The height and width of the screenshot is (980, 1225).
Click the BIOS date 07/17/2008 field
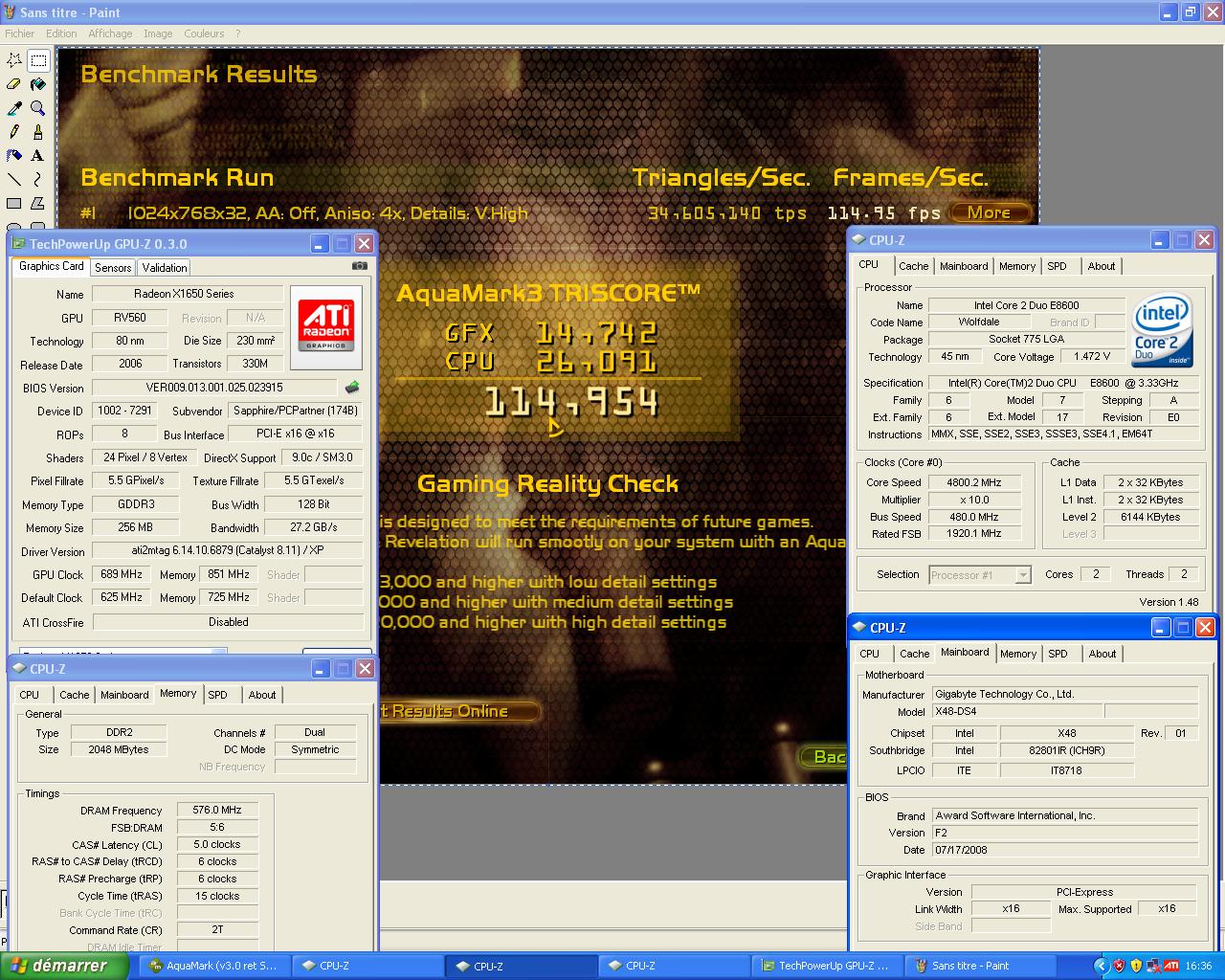[1064, 850]
